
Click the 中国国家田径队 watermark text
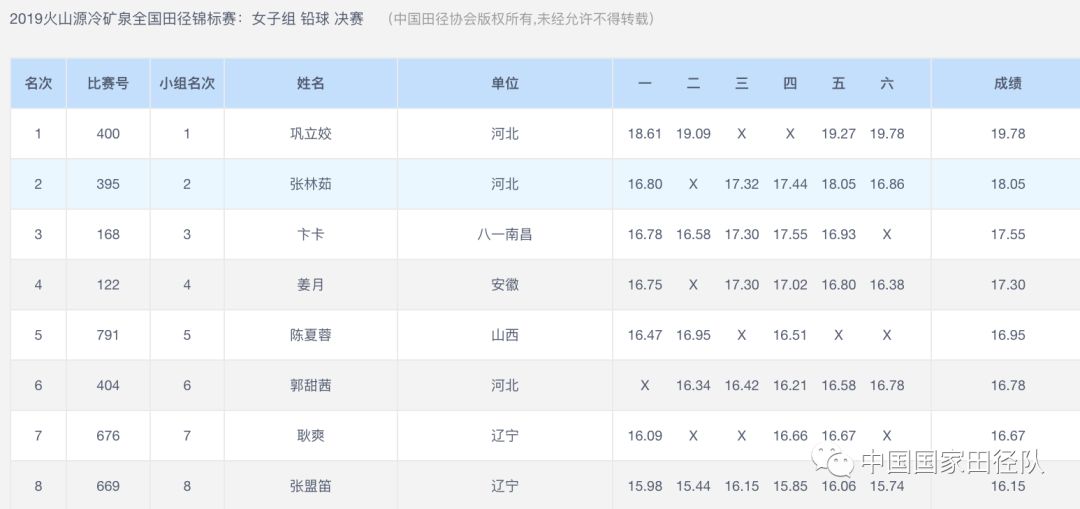click(x=952, y=463)
